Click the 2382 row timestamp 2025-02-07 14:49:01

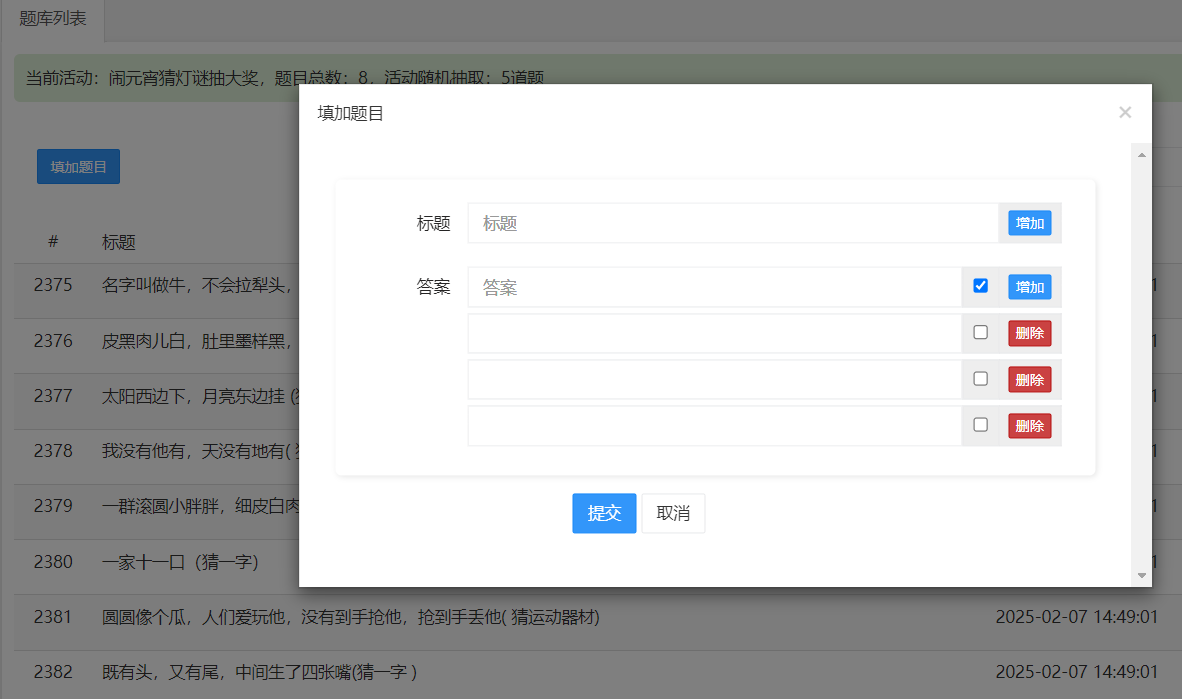(x=1076, y=672)
